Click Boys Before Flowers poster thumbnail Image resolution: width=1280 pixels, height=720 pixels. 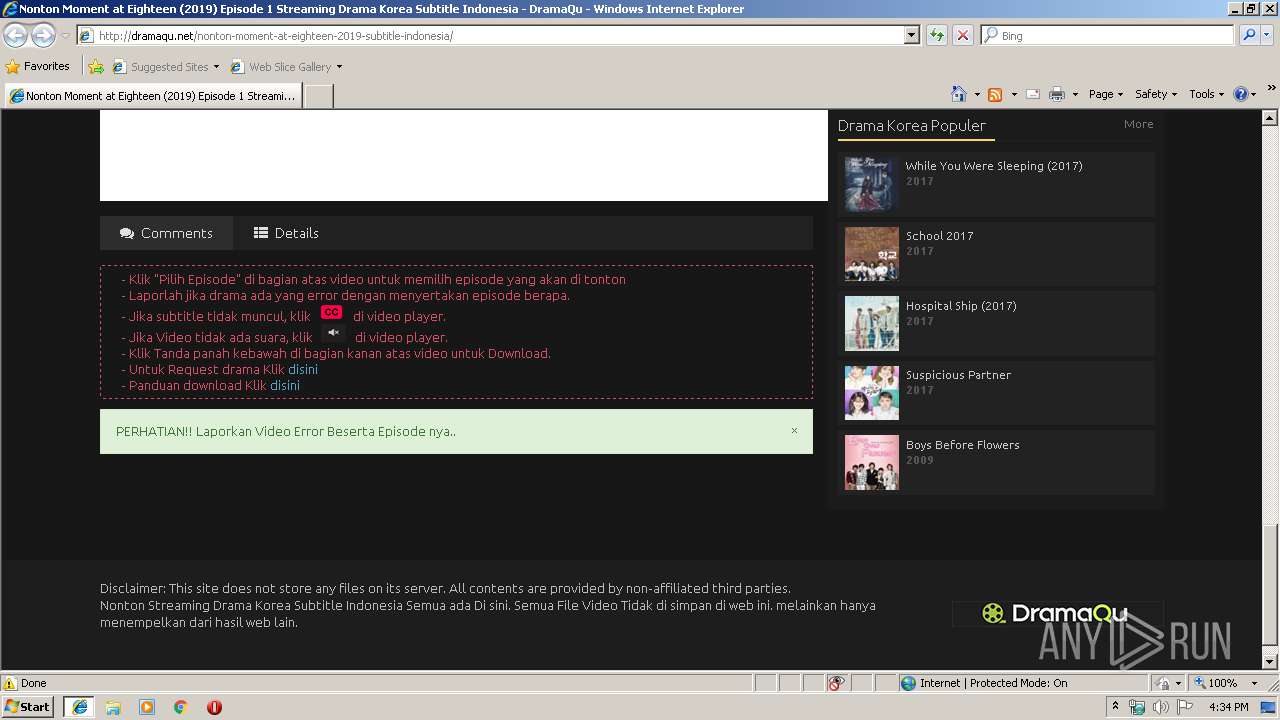[x=871, y=462]
